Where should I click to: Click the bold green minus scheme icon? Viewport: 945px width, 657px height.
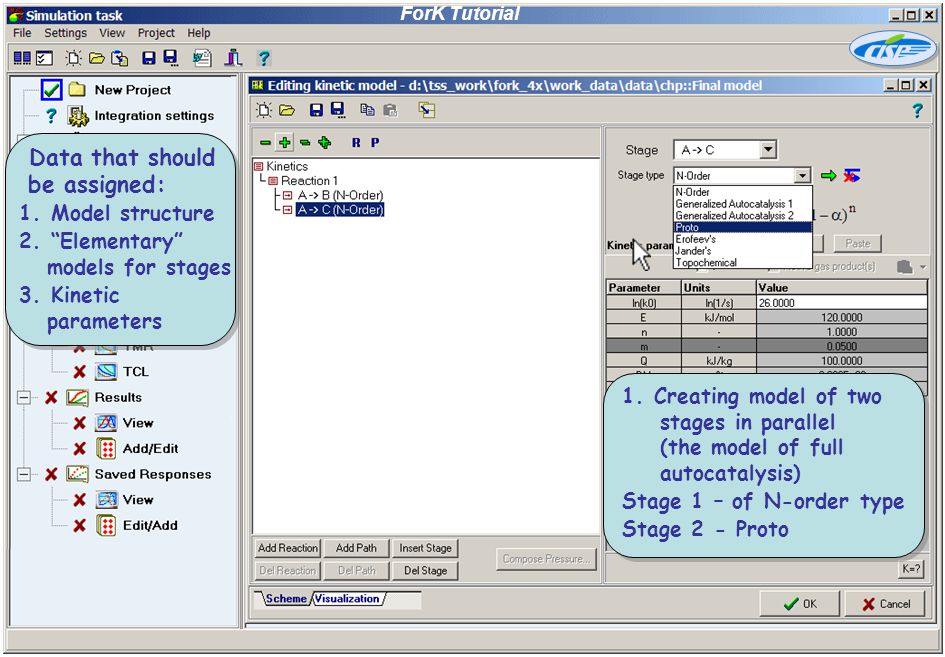coord(305,143)
